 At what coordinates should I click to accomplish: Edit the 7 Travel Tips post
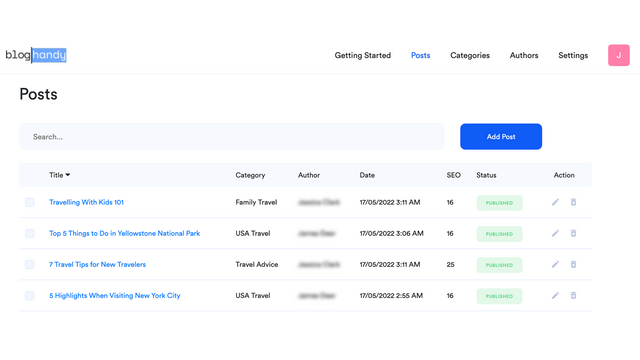click(x=555, y=264)
